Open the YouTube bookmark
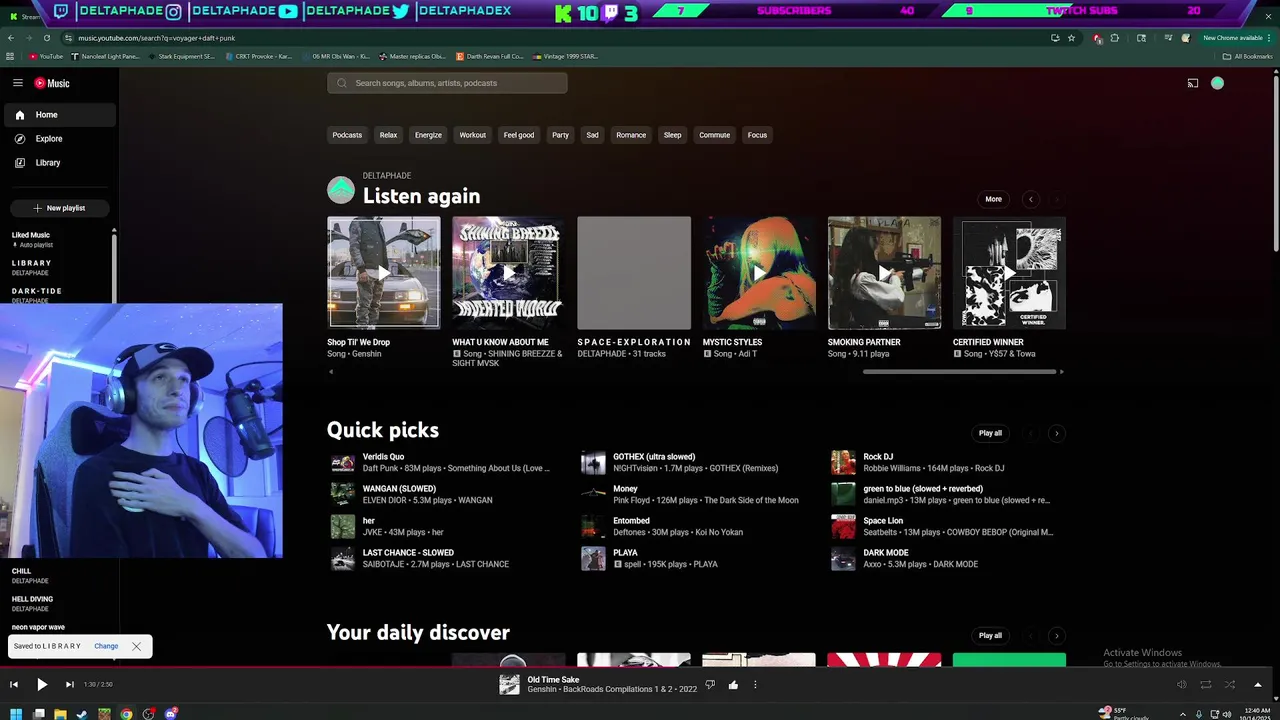The width and height of the screenshot is (1280, 720). pyautogui.click(x=46, y=56)
